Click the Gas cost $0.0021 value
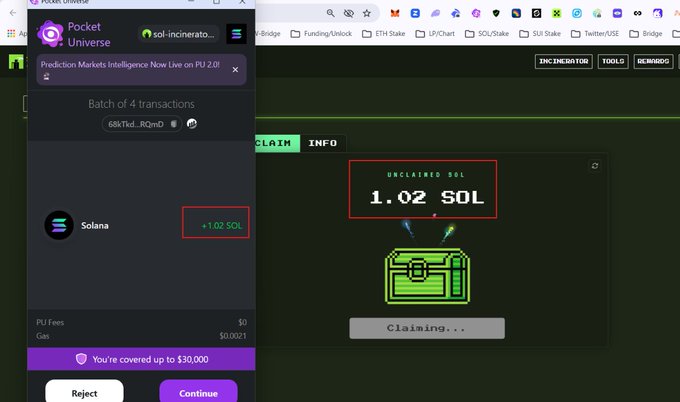Image resolution: width=680 pixels, height=402 pixels. click(x=233, y=336)
